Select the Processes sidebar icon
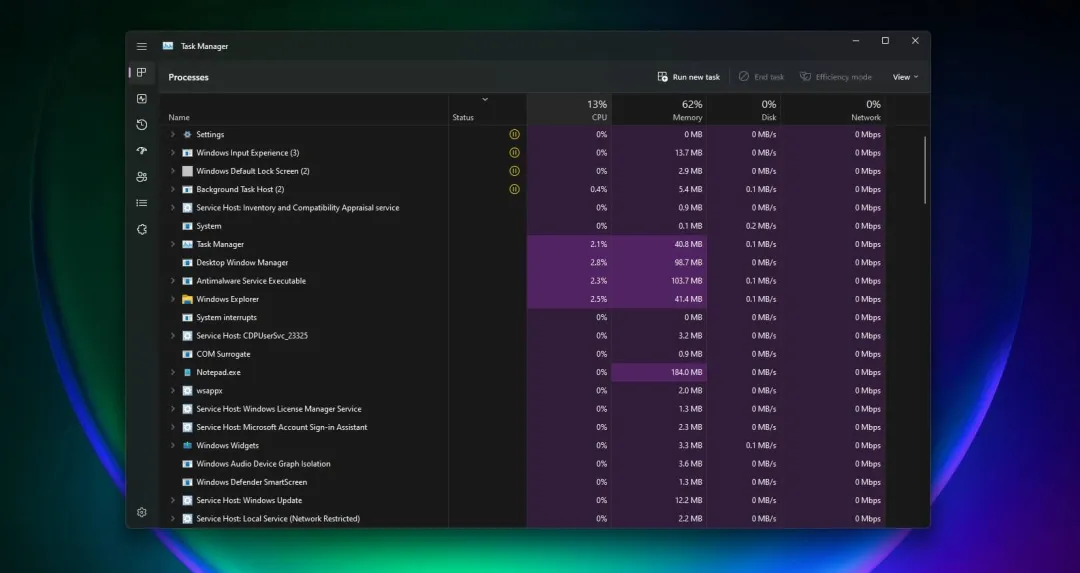Viewport: 1080px width, 573px height. click(141, 72)
